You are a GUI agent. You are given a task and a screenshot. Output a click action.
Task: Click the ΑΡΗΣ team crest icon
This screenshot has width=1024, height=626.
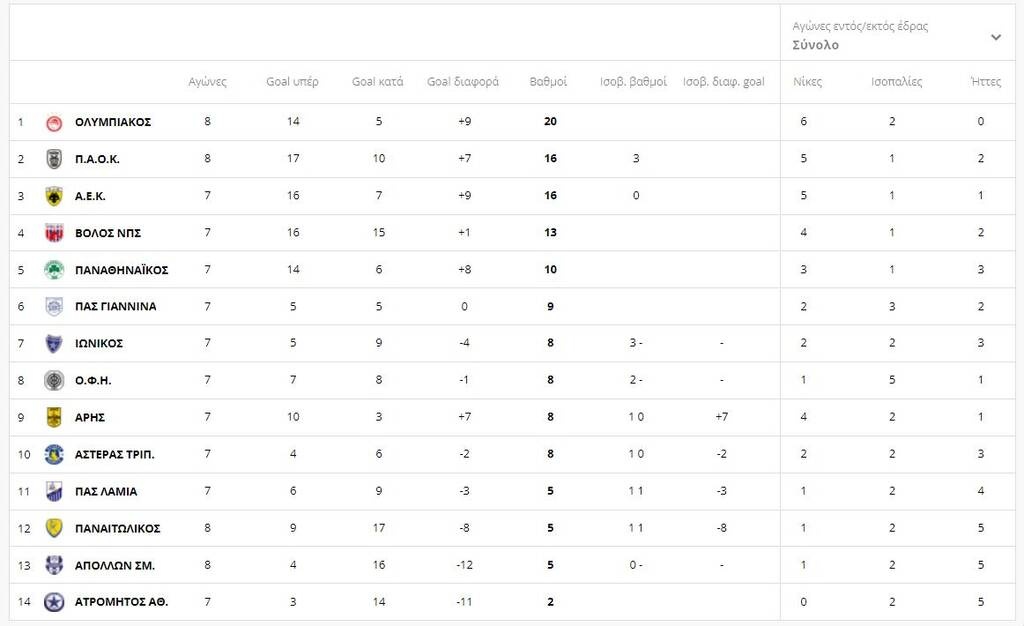tap(54, 418)
